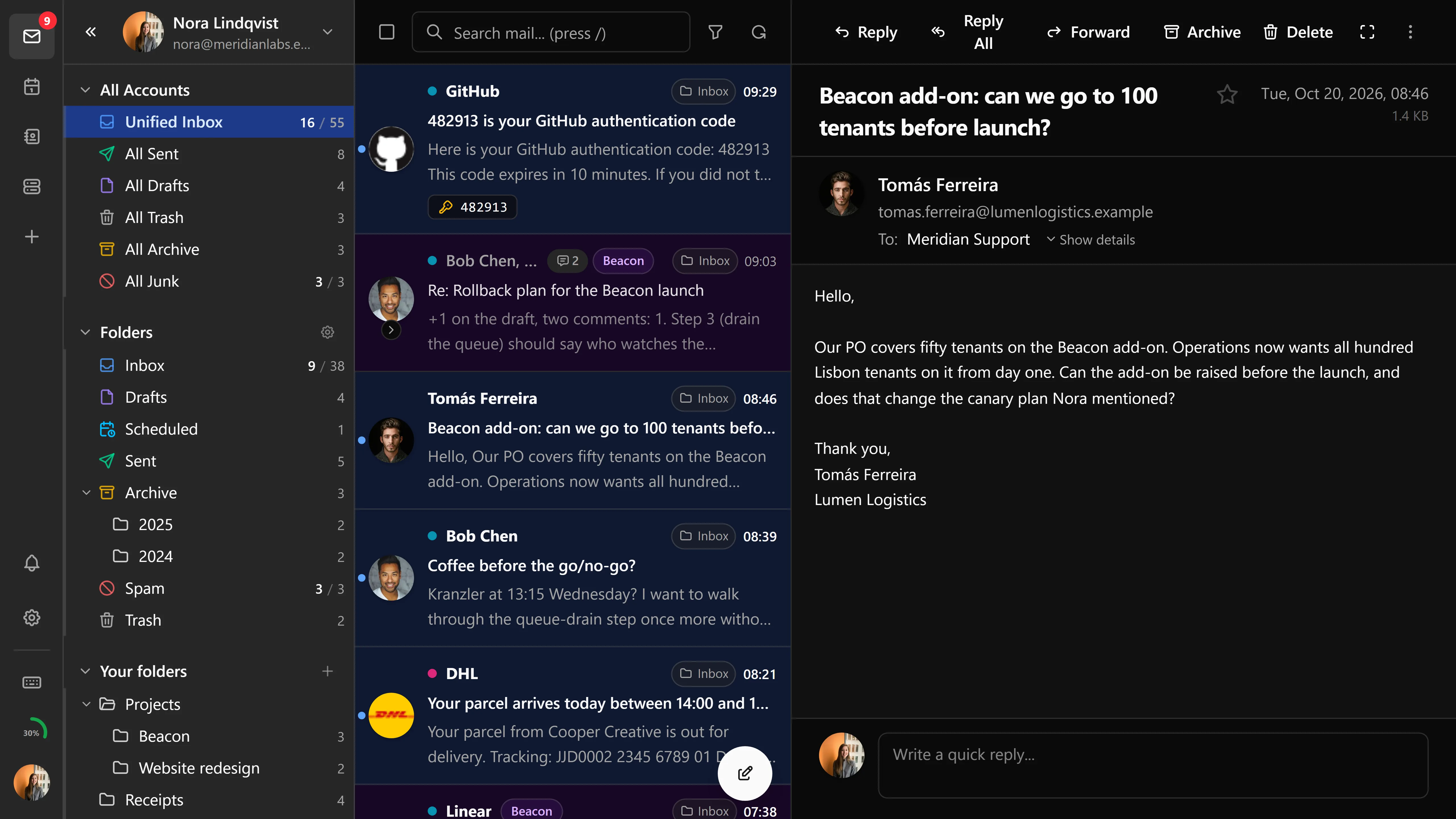The image size is (1456, 819).
Task: Open notifications bell icon
Action: tap(32, 563)
